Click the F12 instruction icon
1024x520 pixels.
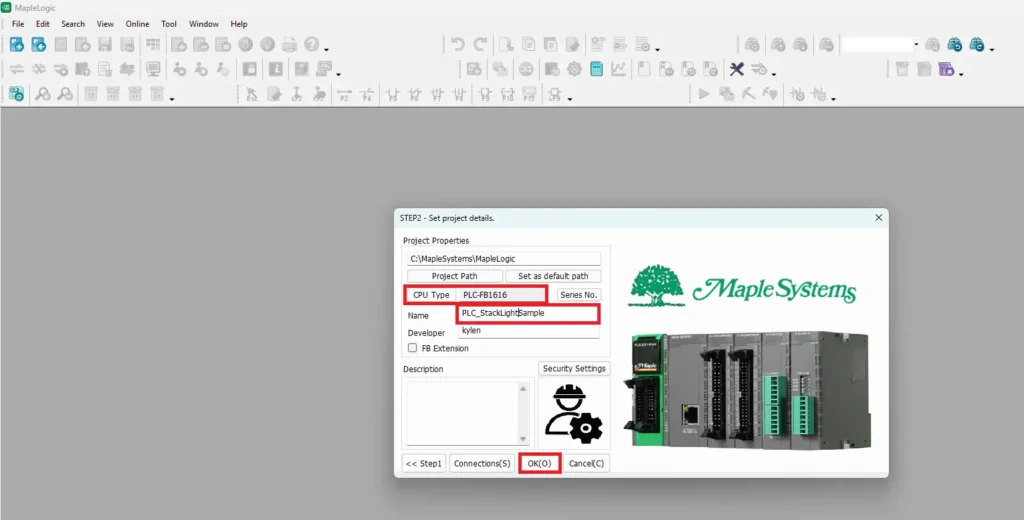[x=530, y=93]
